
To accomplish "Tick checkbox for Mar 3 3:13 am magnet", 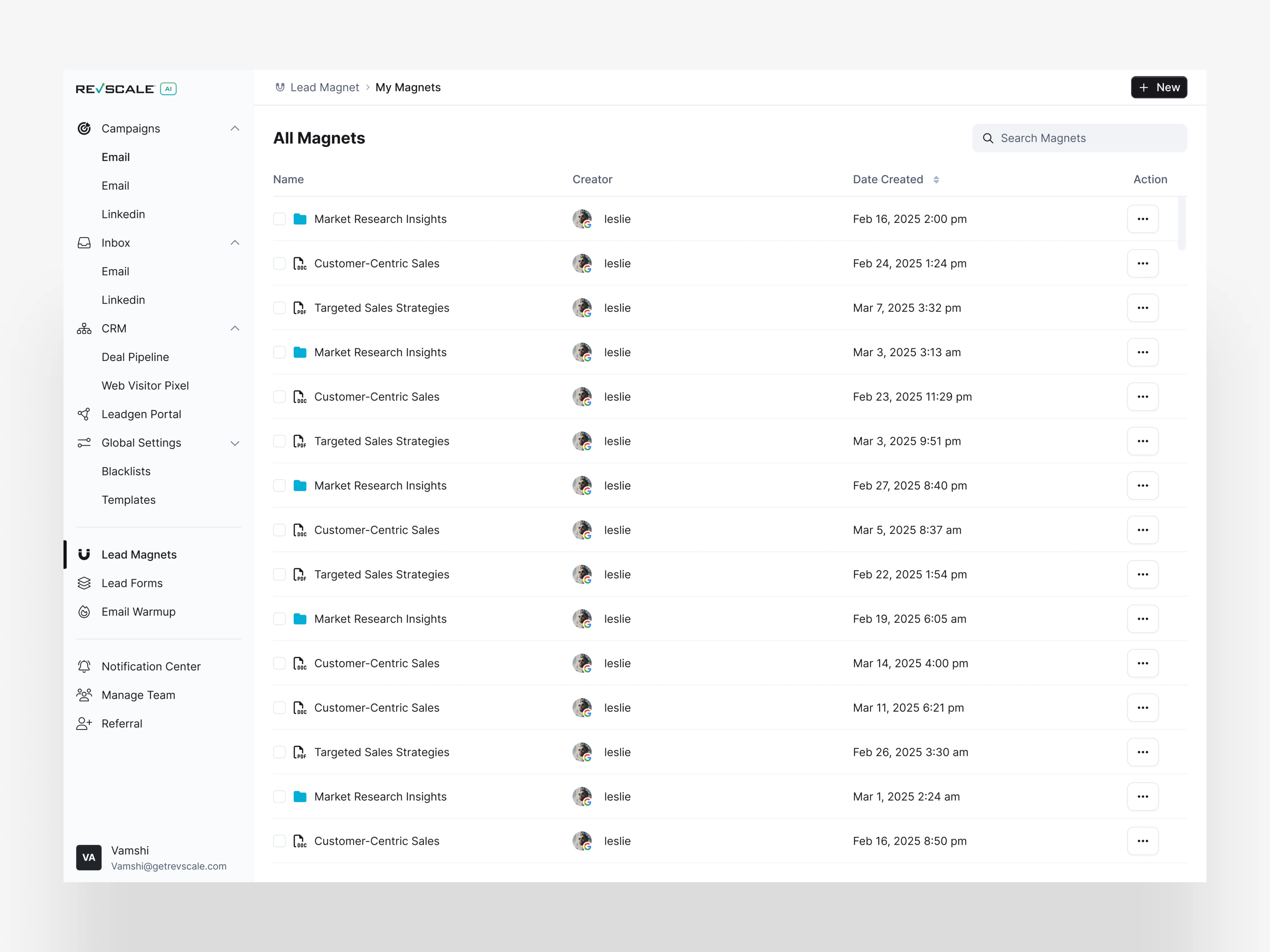I will tap(280, 352).
